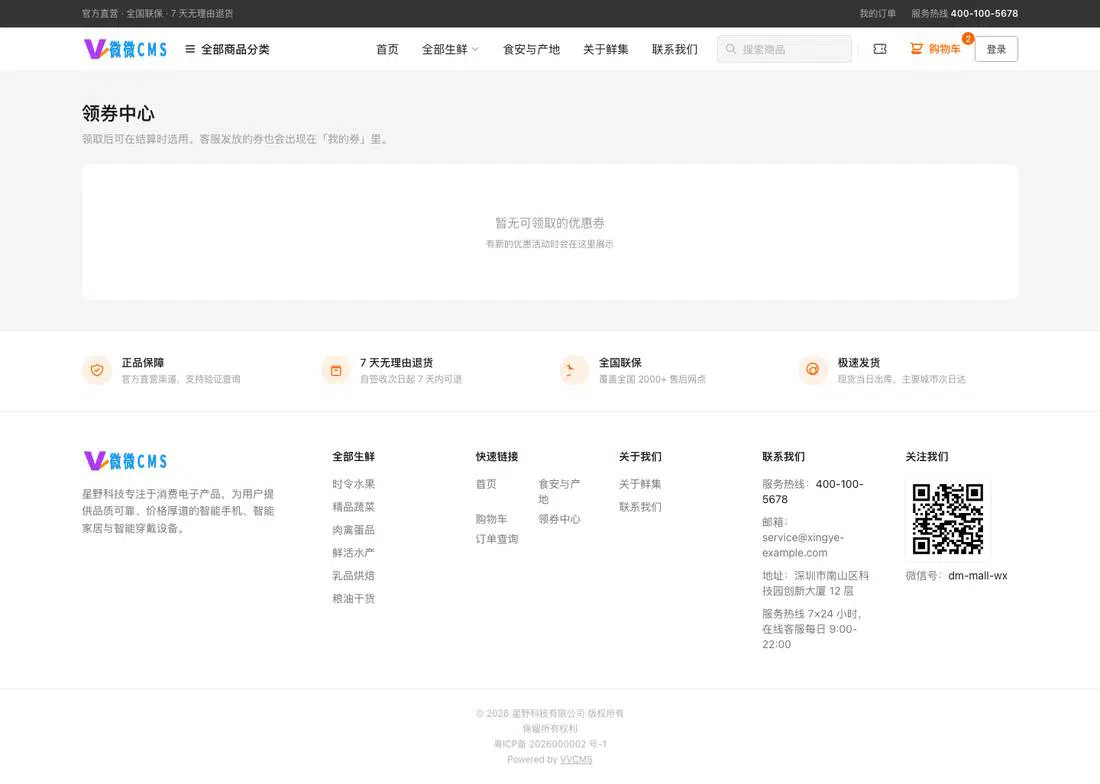Open footer quick link 领券中心
The height and width of the screenshot is (784, 1100).
(559, 519)
